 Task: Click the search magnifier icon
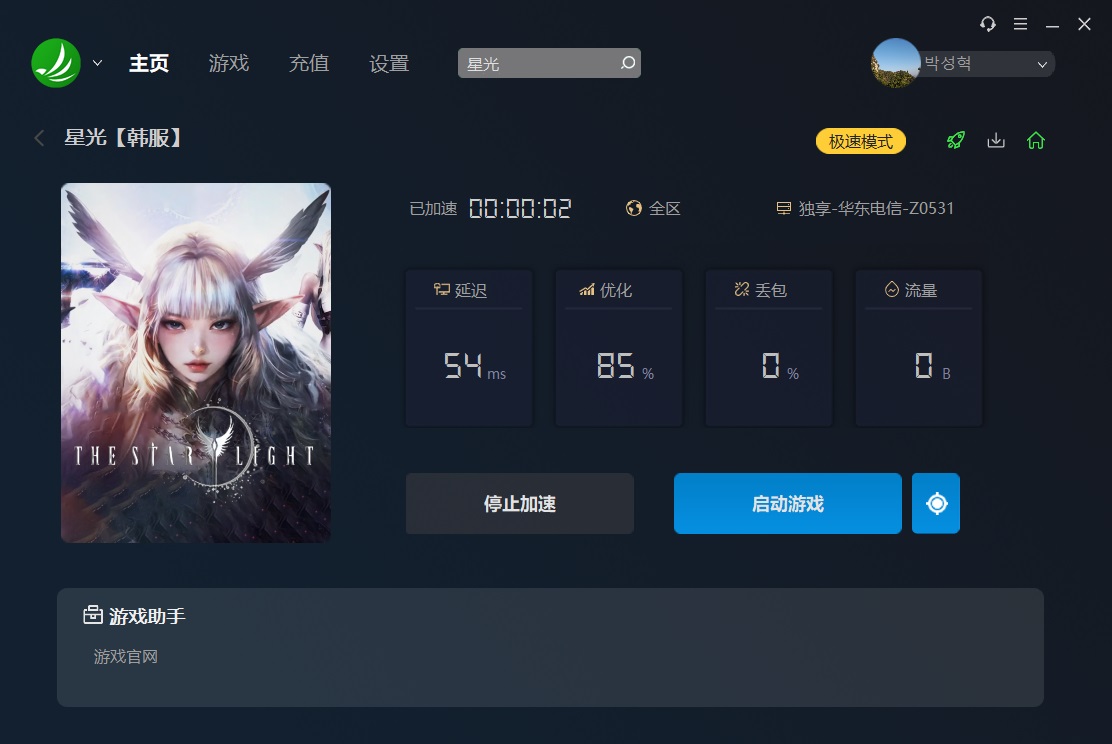click(628, 63)
